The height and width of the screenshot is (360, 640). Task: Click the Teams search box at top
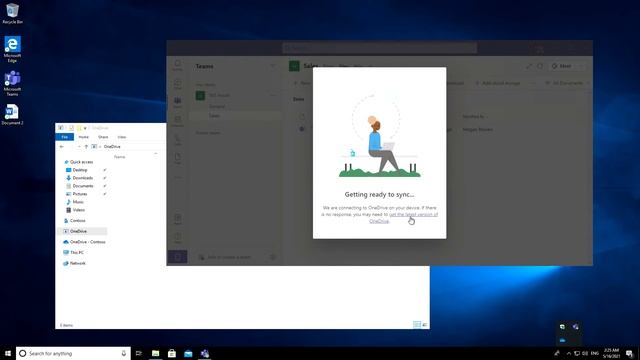[x=380, y=48]
